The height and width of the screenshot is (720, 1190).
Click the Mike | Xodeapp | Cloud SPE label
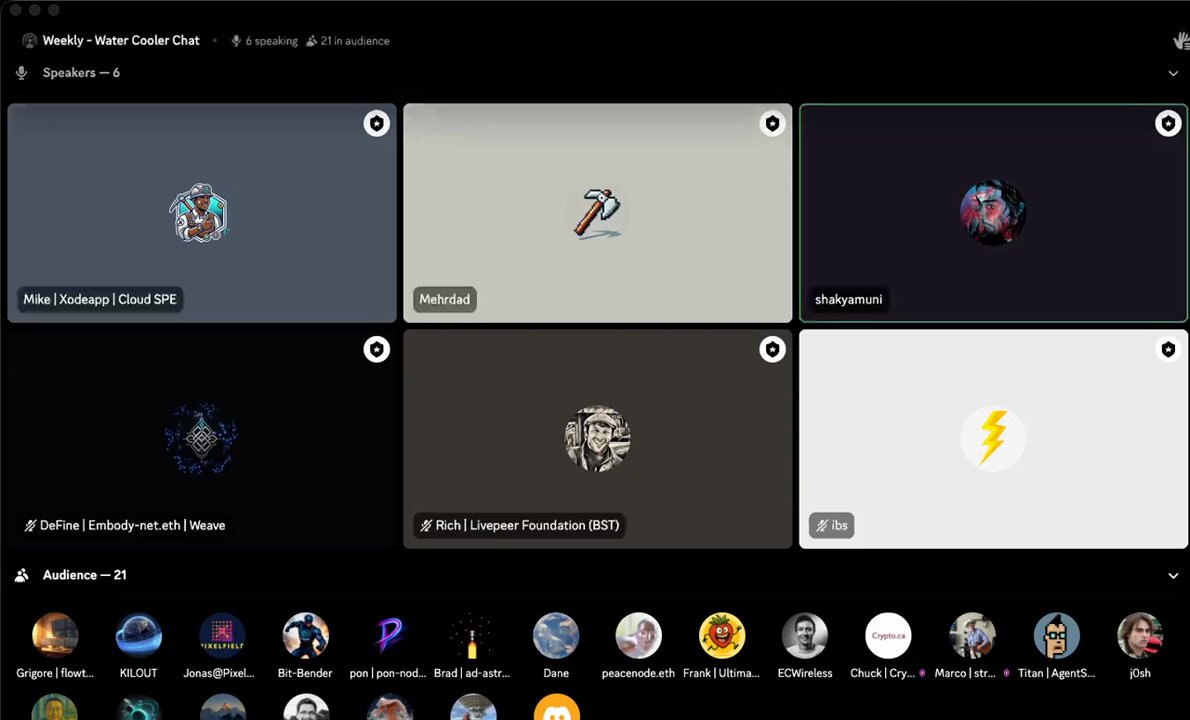100,300
